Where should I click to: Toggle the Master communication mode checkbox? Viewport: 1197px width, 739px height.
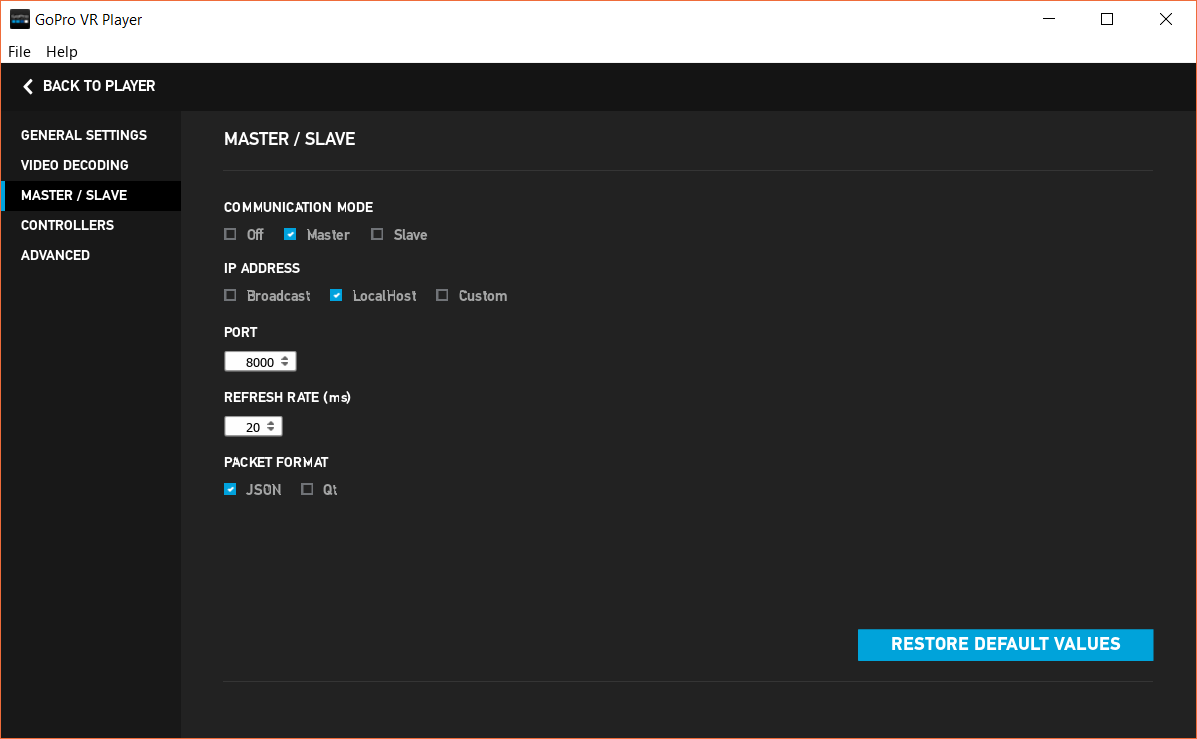pos(290,235)
